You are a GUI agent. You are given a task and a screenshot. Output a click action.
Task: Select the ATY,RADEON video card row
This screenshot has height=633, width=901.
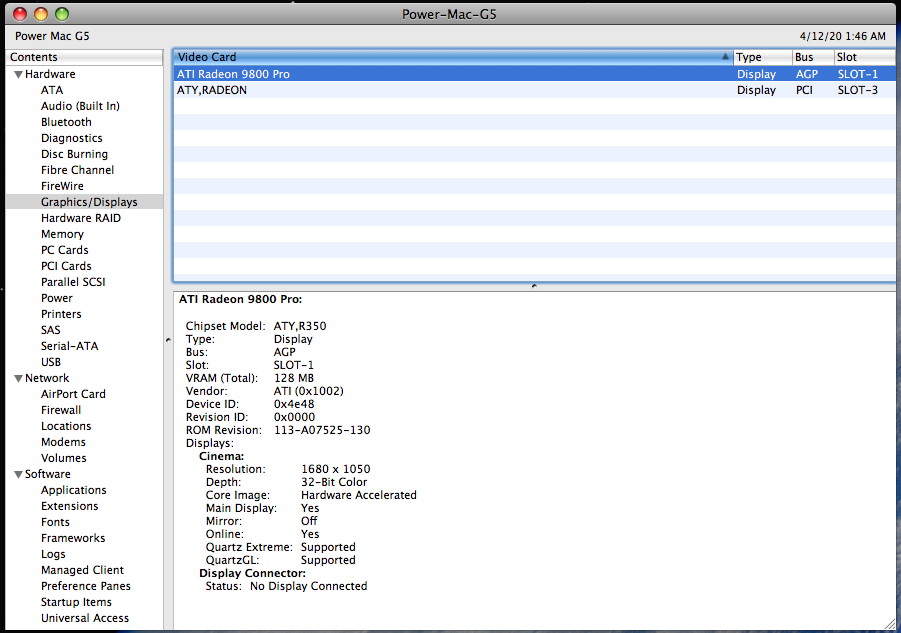click(534, 90)
